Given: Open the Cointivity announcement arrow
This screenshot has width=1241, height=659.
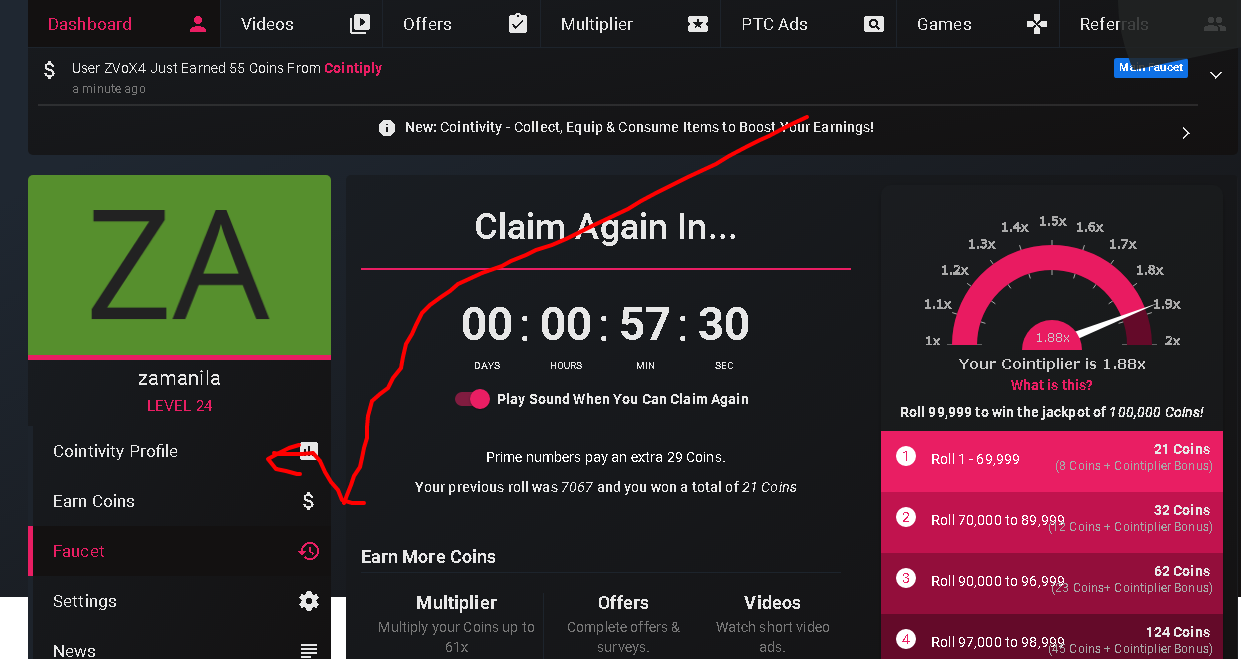Looking at the screenshot, I should point(1186,133).
